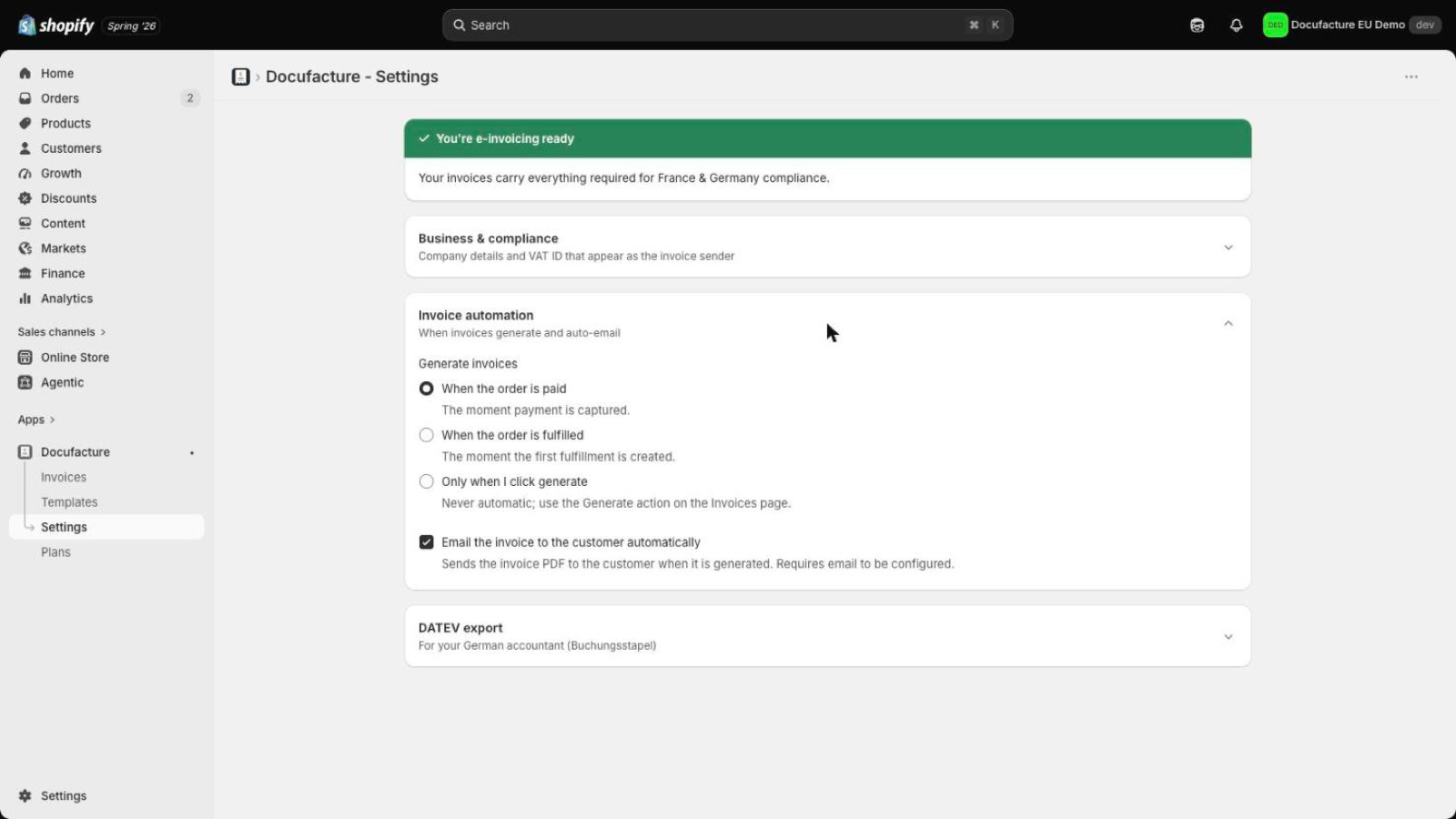Click the Finance bank icon
This screenshot has width=1456, height=819.
click(25, 274)
